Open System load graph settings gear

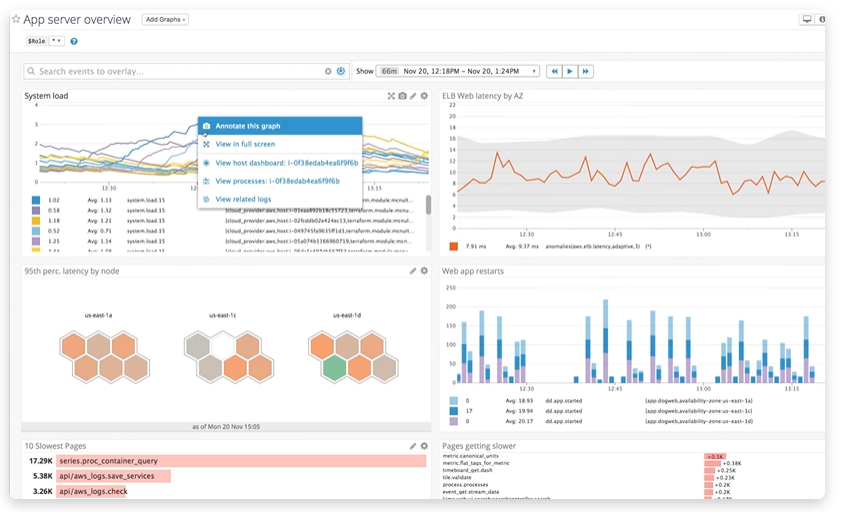(x=424, y=96)
